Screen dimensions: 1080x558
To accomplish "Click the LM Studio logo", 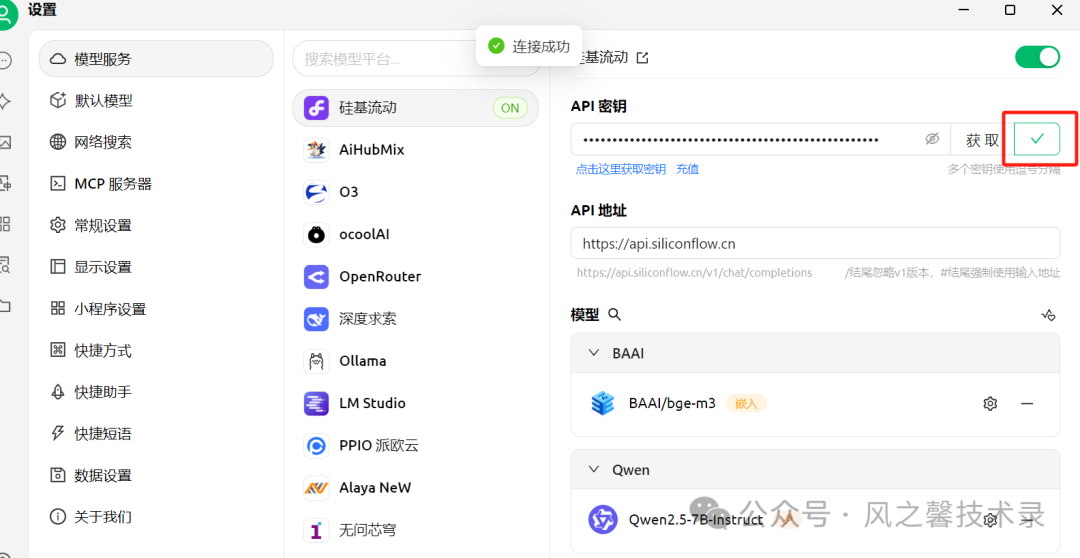I will 316,403.
